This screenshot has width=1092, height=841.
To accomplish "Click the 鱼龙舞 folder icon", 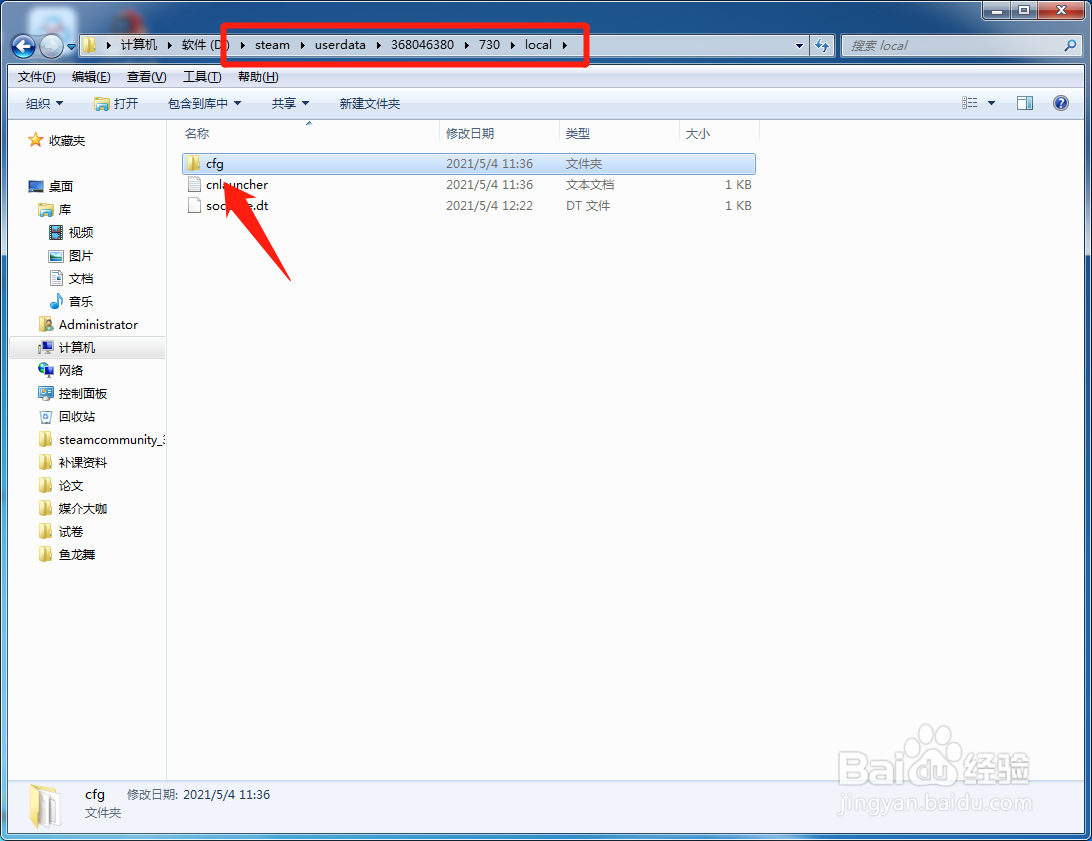I will pyautogui.click(x=45, y=554).
